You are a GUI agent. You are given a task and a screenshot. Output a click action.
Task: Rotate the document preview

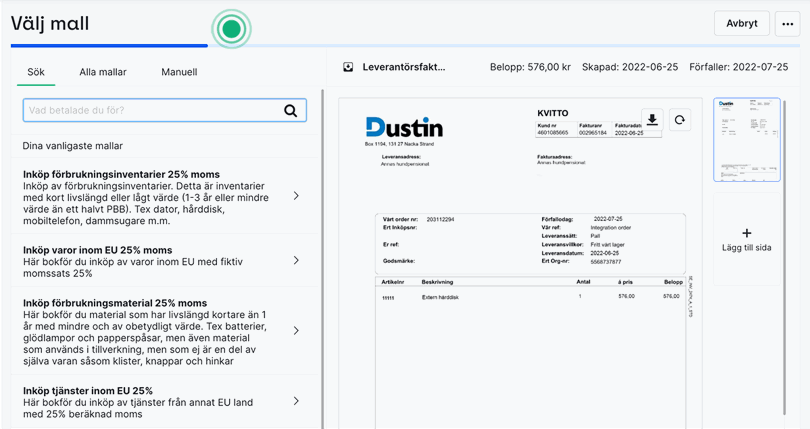coord(679,120)
